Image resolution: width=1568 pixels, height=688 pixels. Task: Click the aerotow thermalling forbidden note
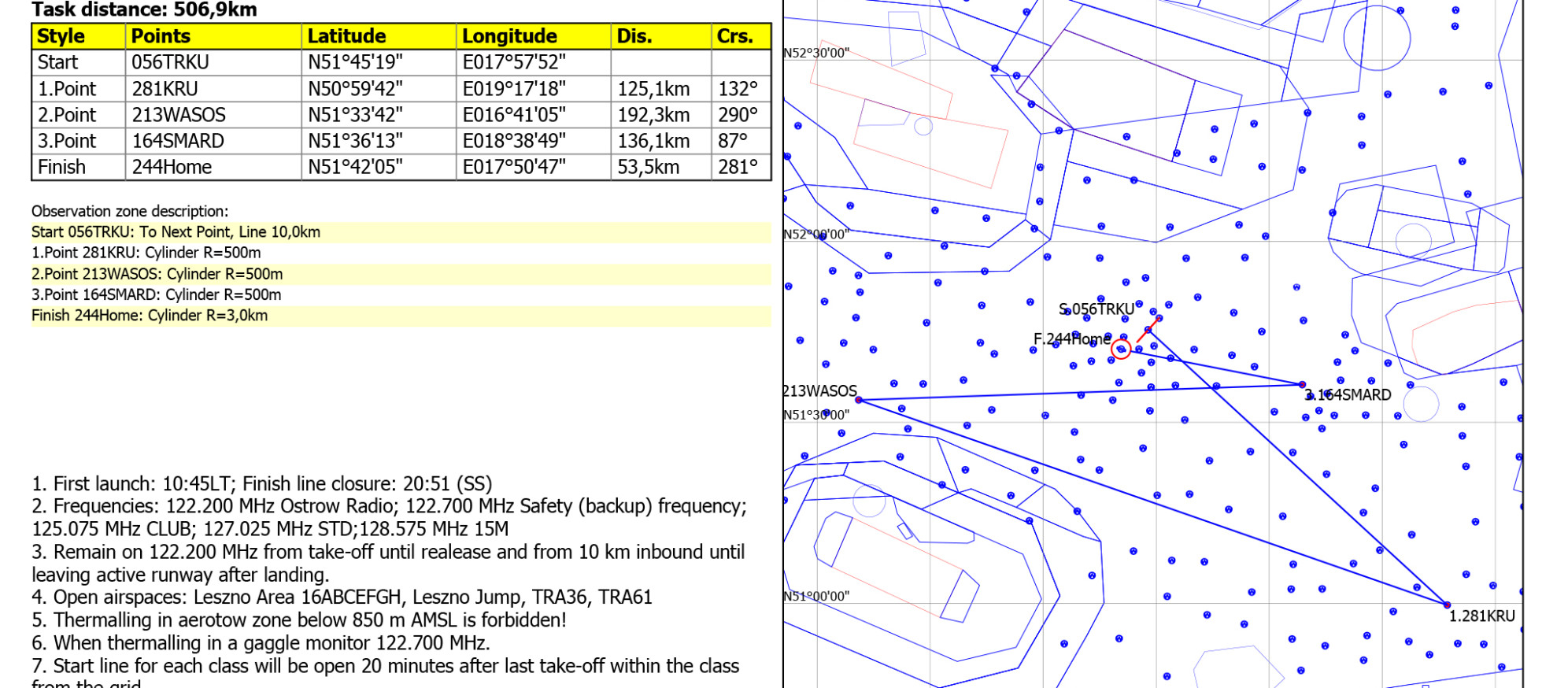pyautogui.click(x=299, y=620)
